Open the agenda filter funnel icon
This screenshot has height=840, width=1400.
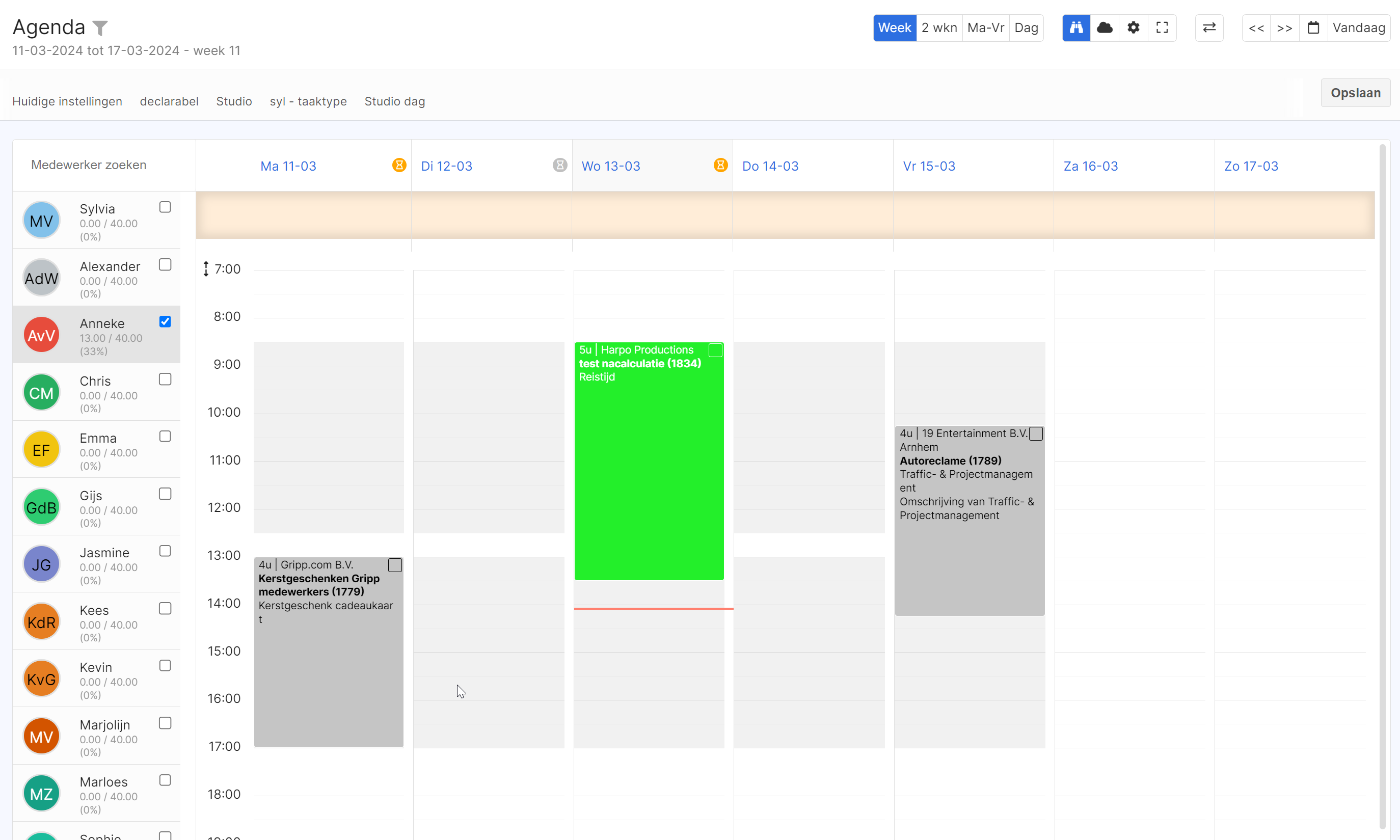100,28
